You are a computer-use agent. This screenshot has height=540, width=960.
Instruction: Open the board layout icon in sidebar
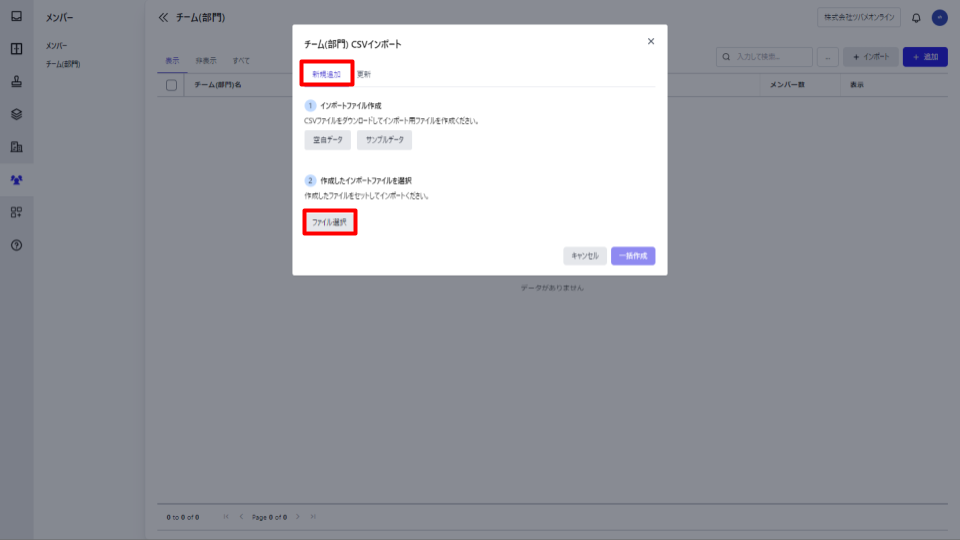click(17, 48)
